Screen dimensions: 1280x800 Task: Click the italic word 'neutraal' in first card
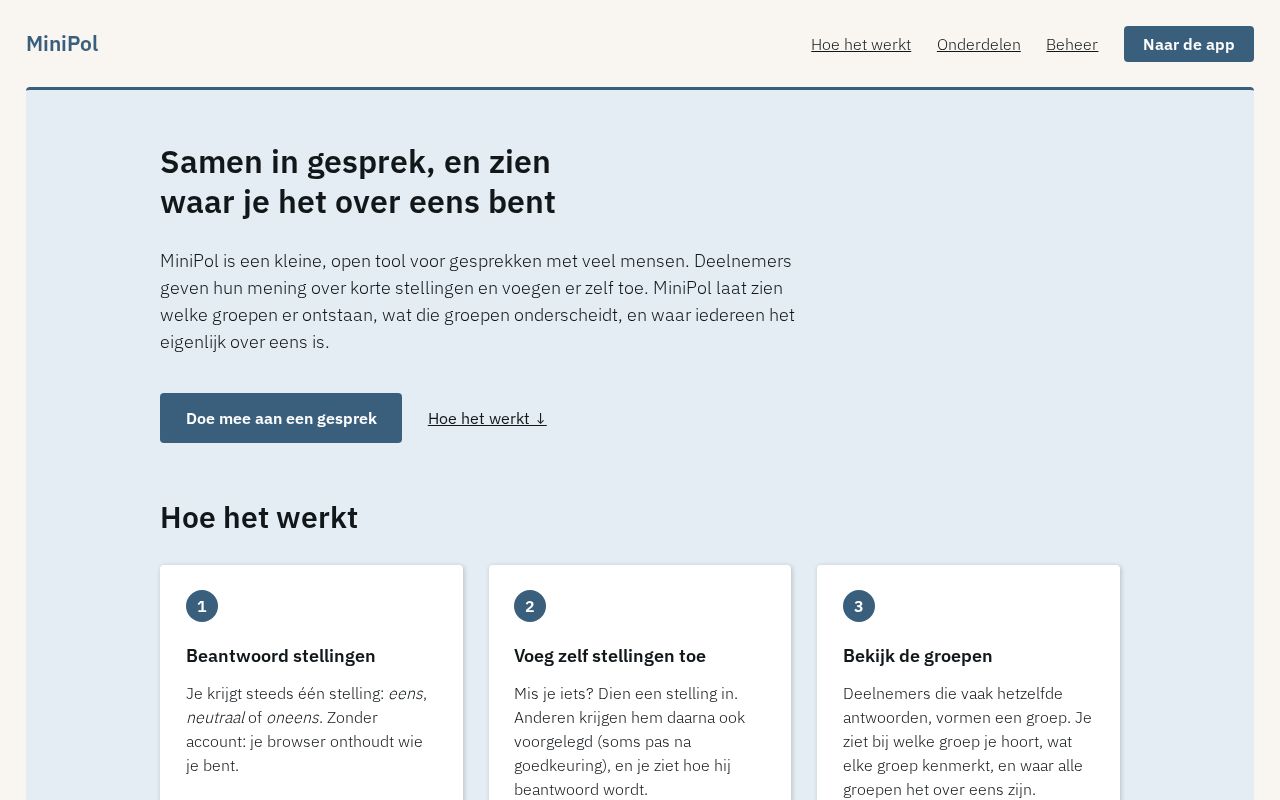coord(215,717)
